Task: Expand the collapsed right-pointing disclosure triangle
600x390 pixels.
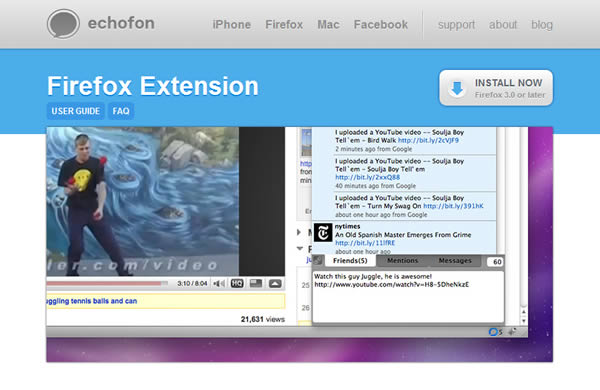Action: click(x=299, y=232)
